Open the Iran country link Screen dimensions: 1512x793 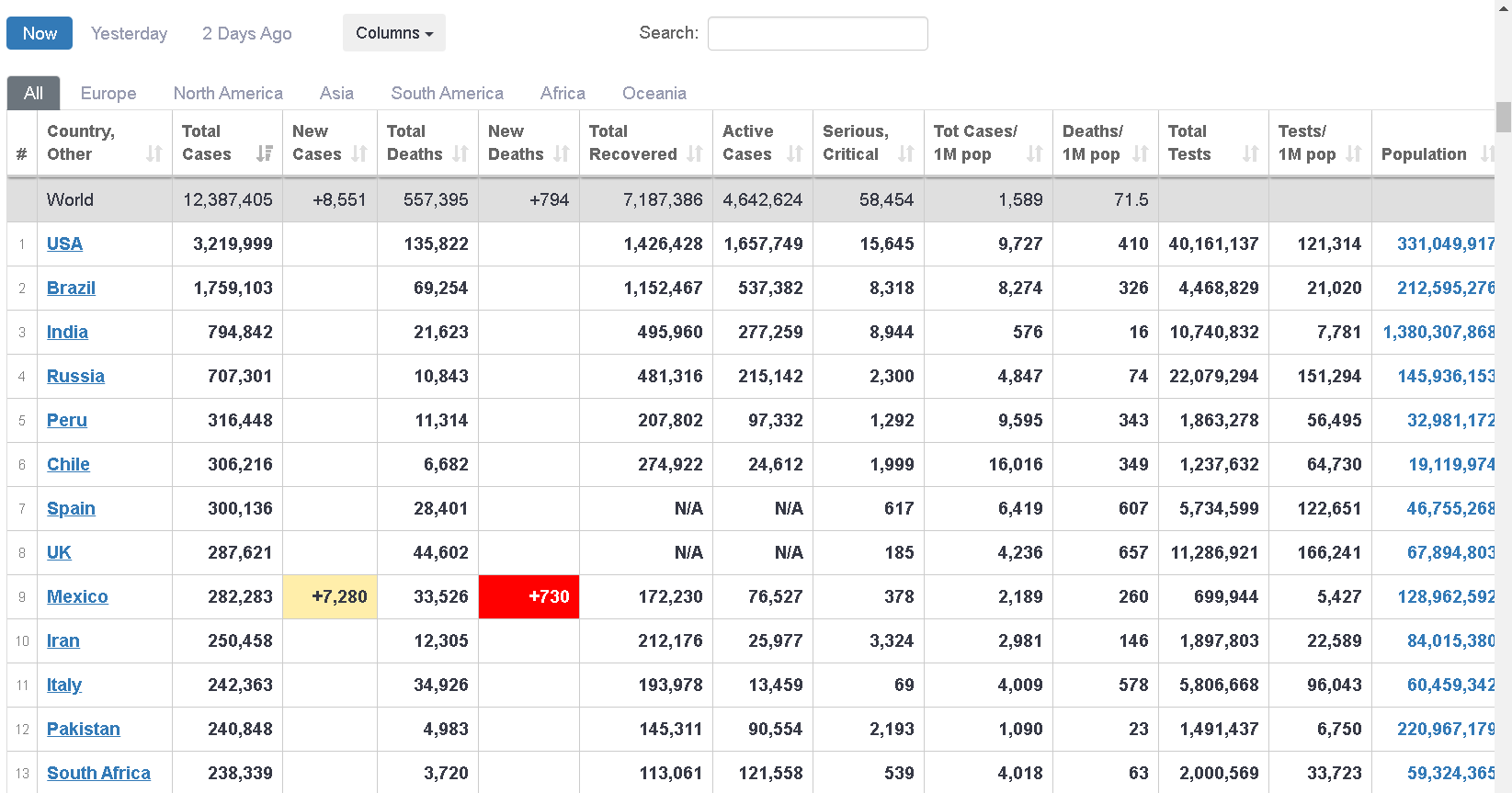pyautogui.click(x=63, y=640)
